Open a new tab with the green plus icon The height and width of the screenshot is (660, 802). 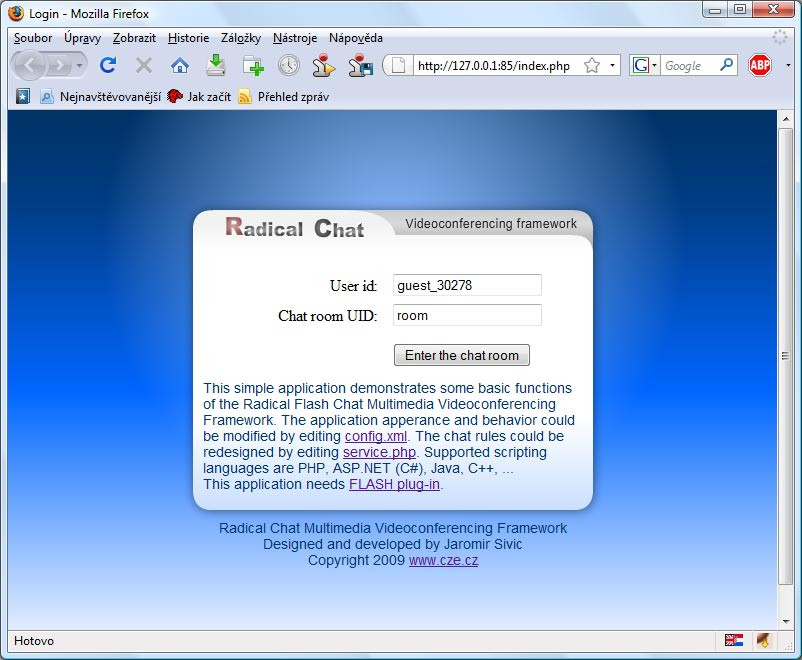(253, 65)
